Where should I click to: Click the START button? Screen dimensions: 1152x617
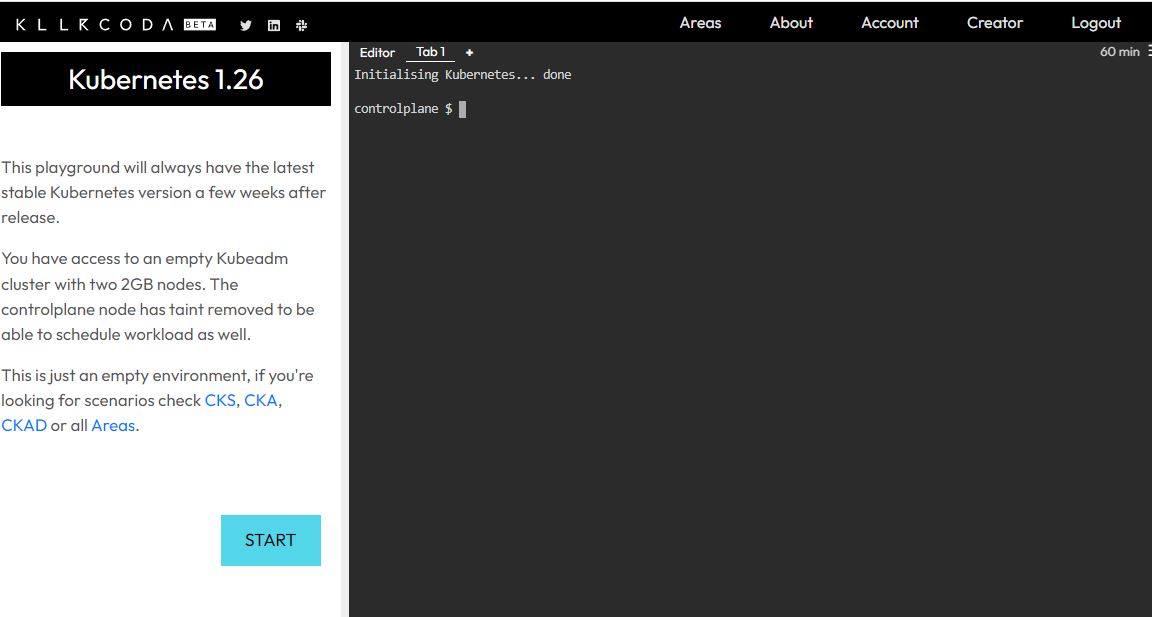click(x=270, y=540)
